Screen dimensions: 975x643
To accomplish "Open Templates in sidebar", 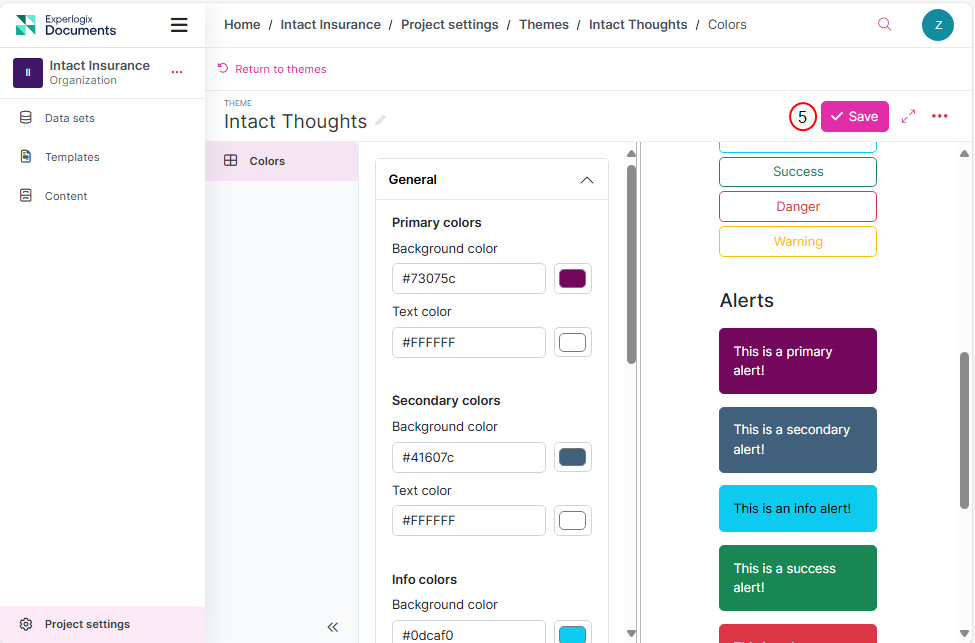I will [71, 157].
